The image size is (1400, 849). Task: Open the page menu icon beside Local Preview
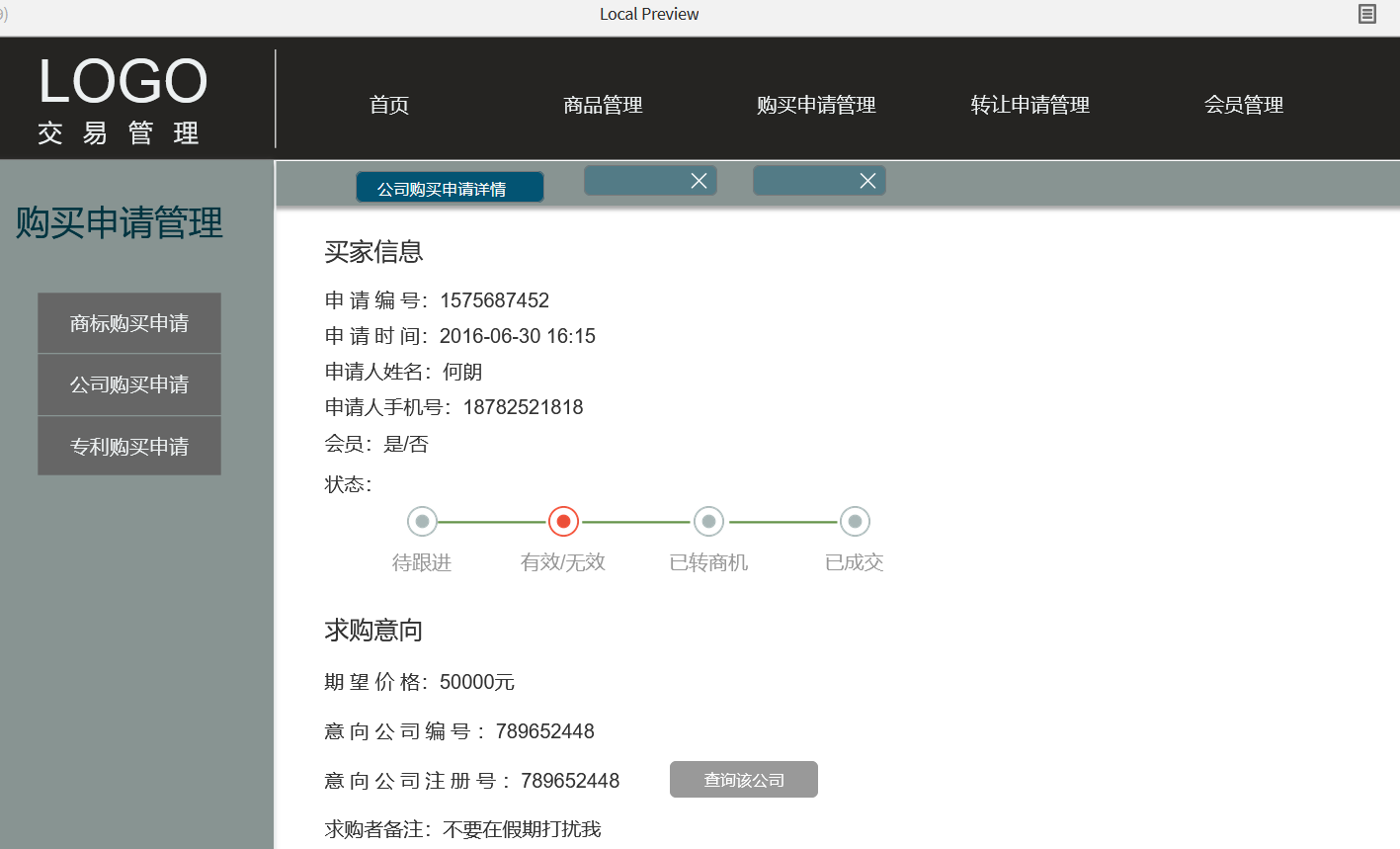pos(1367,14)
